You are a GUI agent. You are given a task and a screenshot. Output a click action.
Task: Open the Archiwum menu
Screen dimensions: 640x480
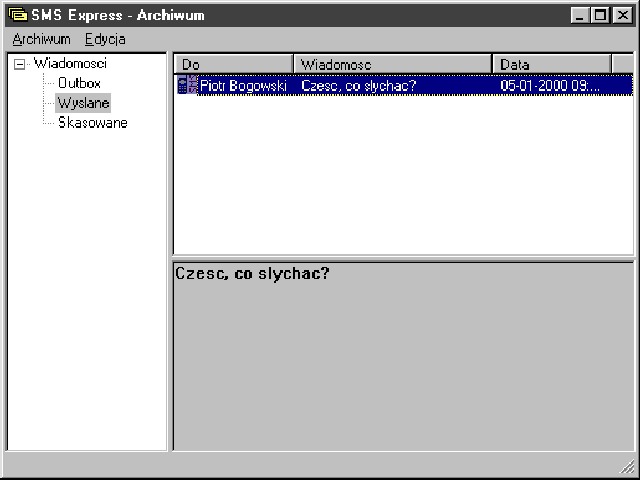coord(41,39)
